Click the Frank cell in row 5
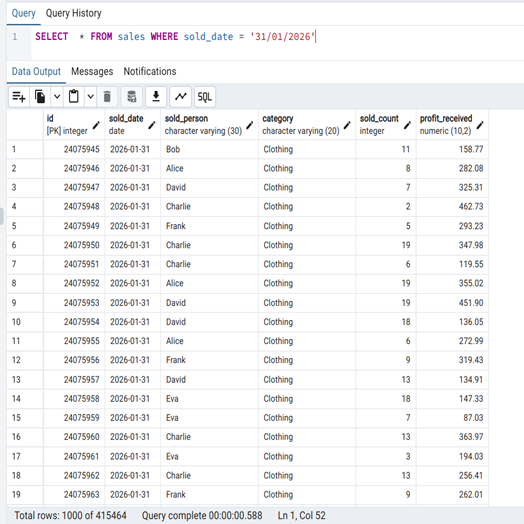The image size is (524, 524). tap(209, 226)
